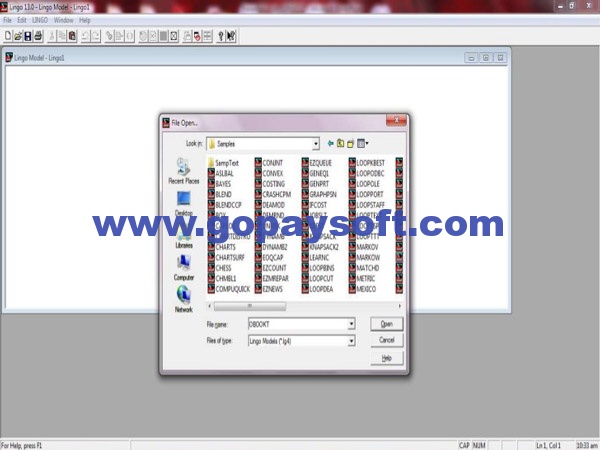Click the Open file toolbar icon

tap(18, 36)
